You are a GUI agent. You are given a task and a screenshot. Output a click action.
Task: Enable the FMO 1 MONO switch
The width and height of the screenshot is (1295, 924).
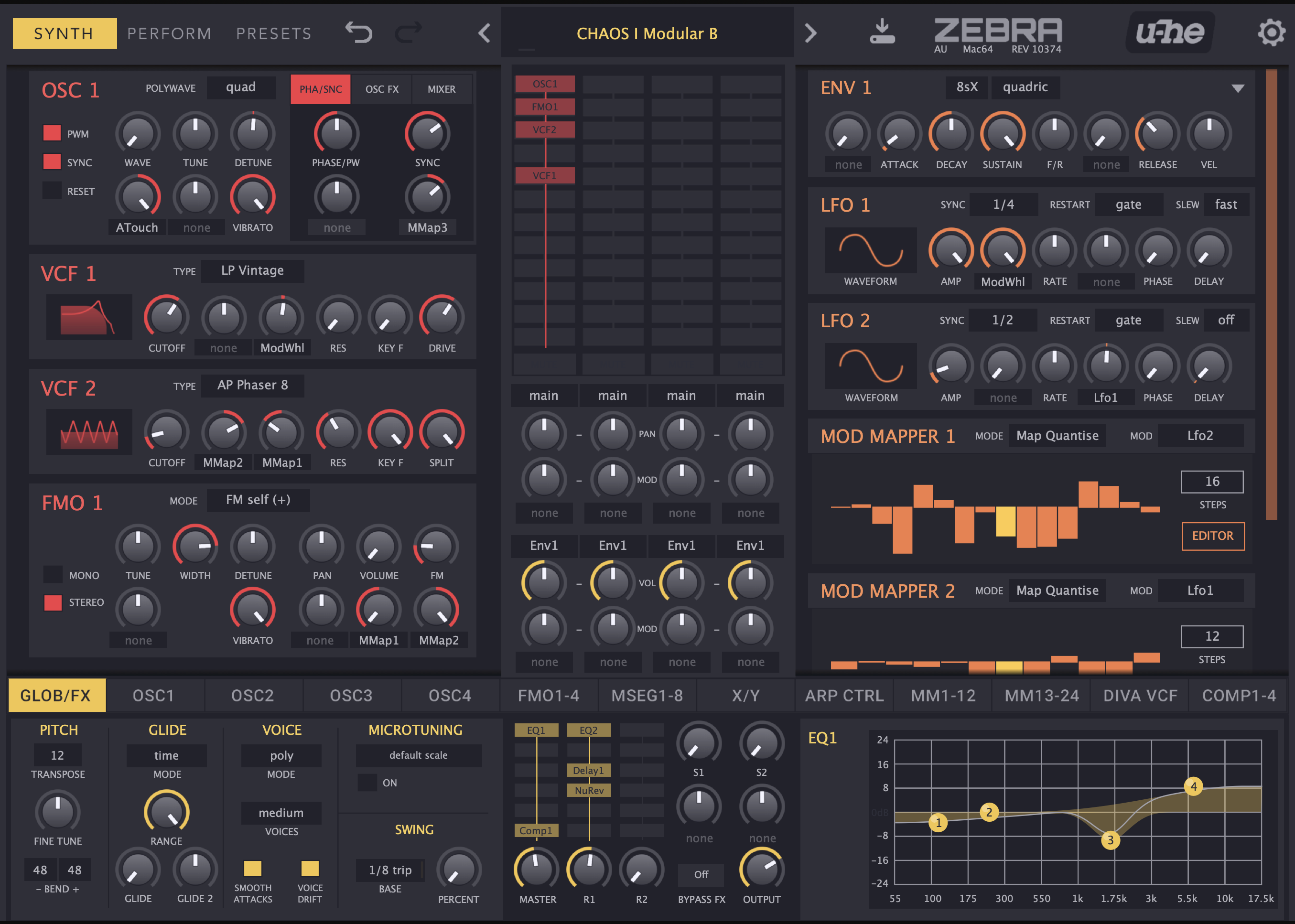coord(53,574)
